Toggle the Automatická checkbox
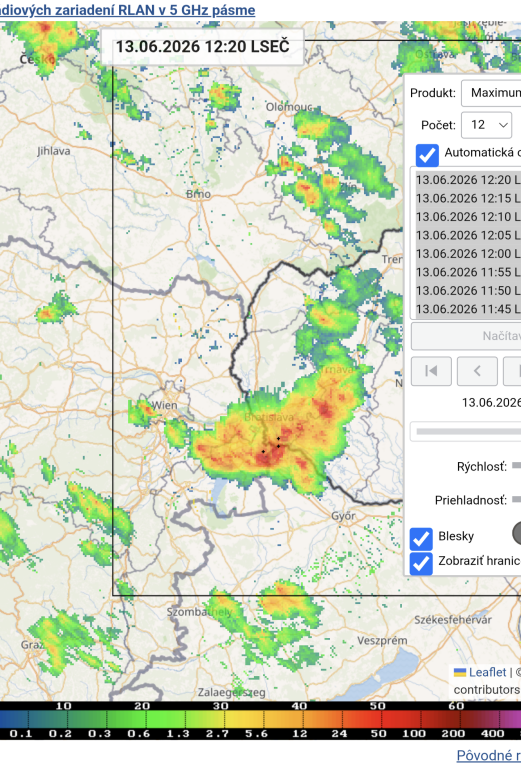 tap(427, 155)
